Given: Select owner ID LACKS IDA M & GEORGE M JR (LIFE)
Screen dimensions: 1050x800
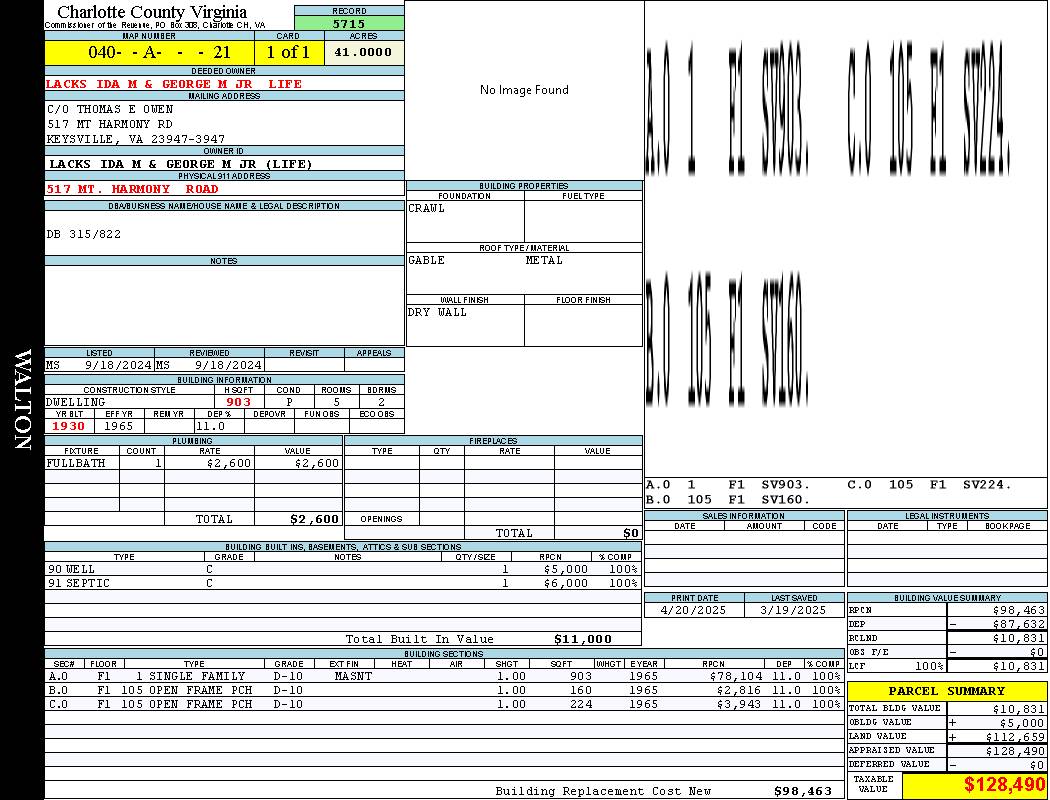Looking at the screenshot, I should point(181,164).
